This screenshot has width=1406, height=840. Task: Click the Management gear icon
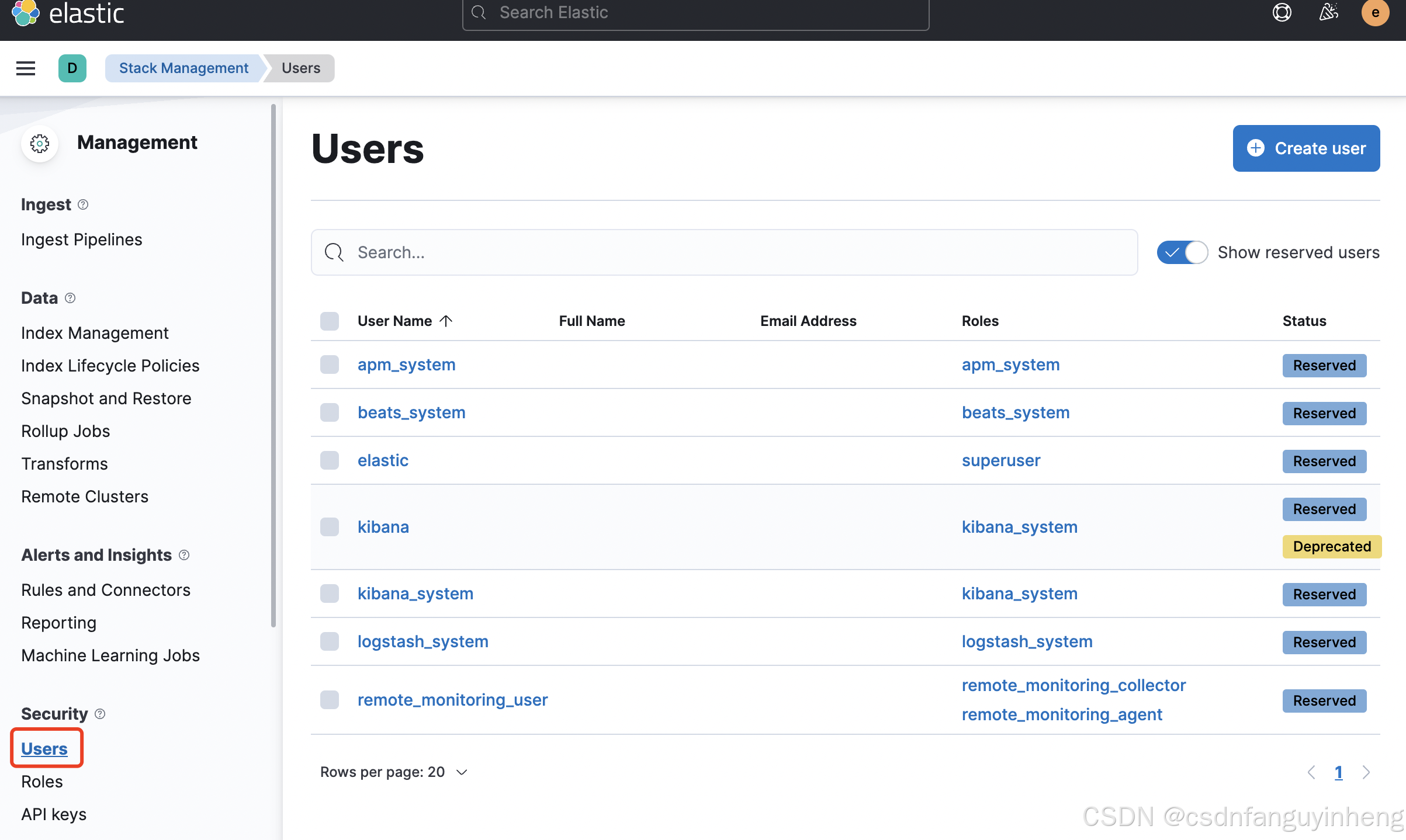40,143
